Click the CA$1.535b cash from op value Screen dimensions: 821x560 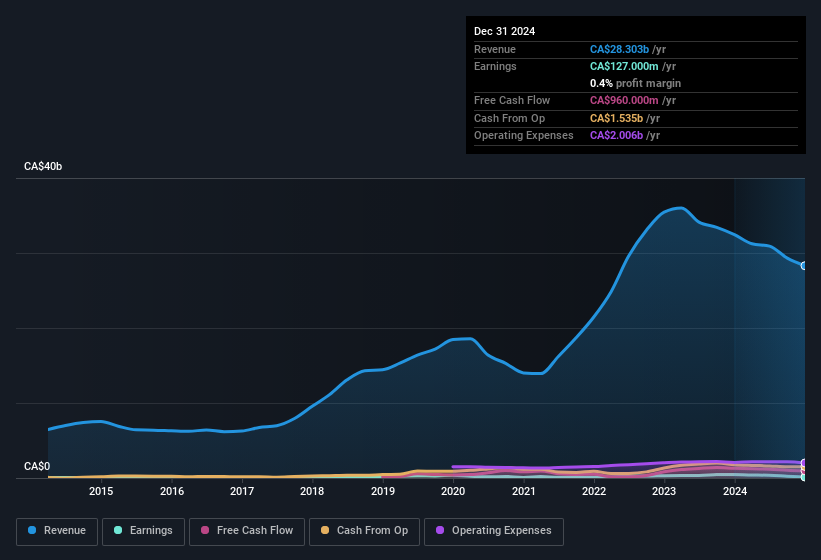[616, 118]
